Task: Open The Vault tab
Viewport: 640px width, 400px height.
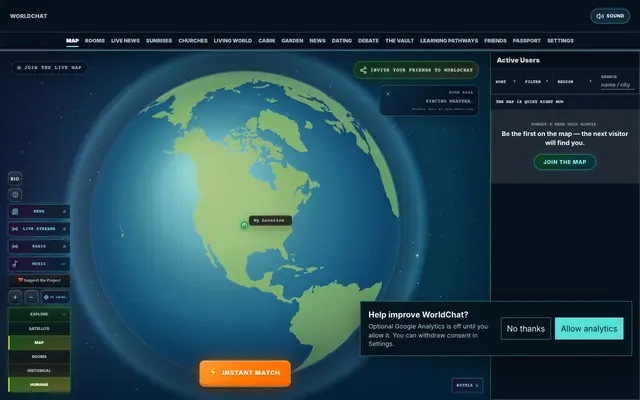Action: click(x=400, y=41)
